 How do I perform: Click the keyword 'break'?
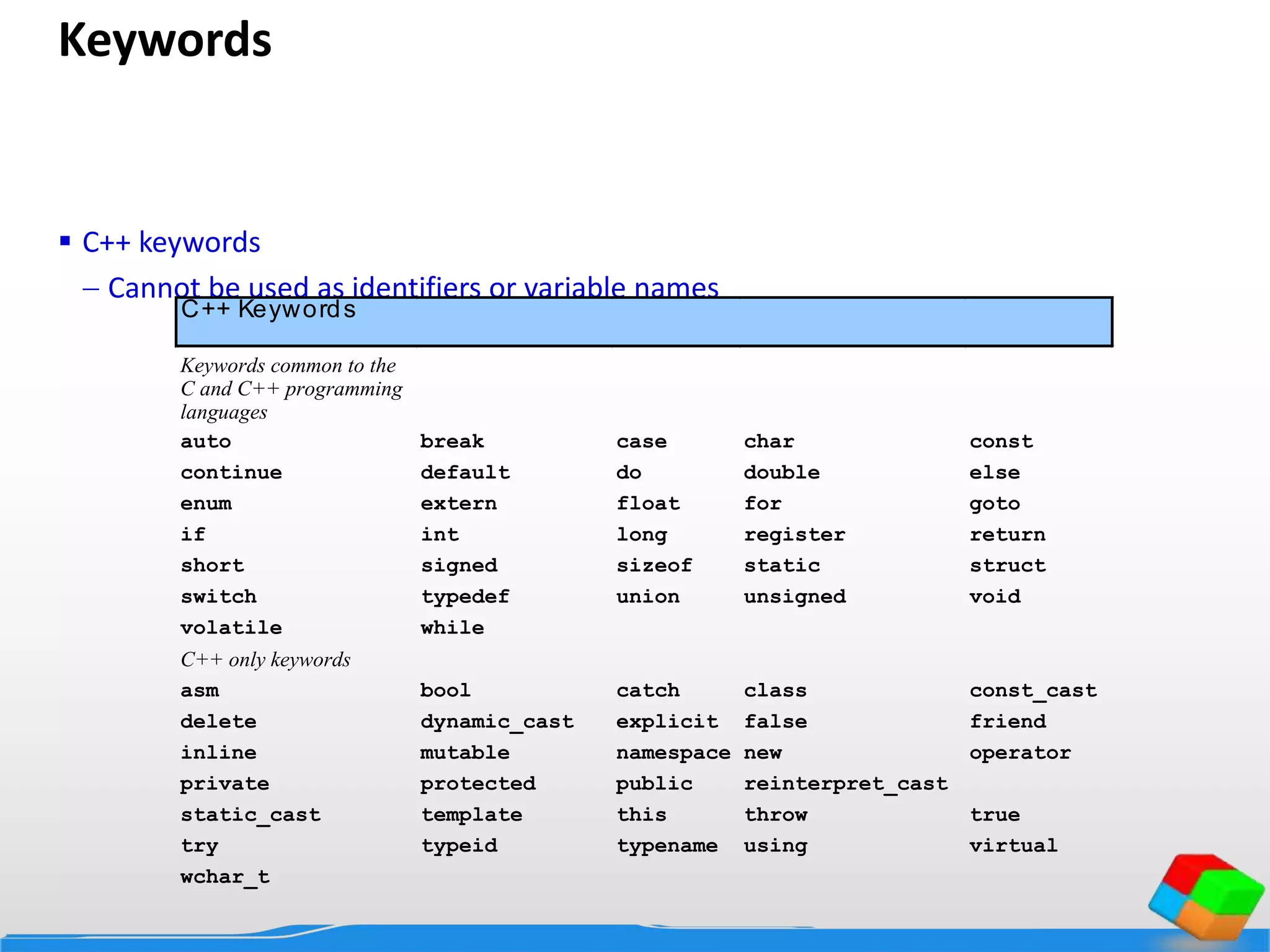452,441
